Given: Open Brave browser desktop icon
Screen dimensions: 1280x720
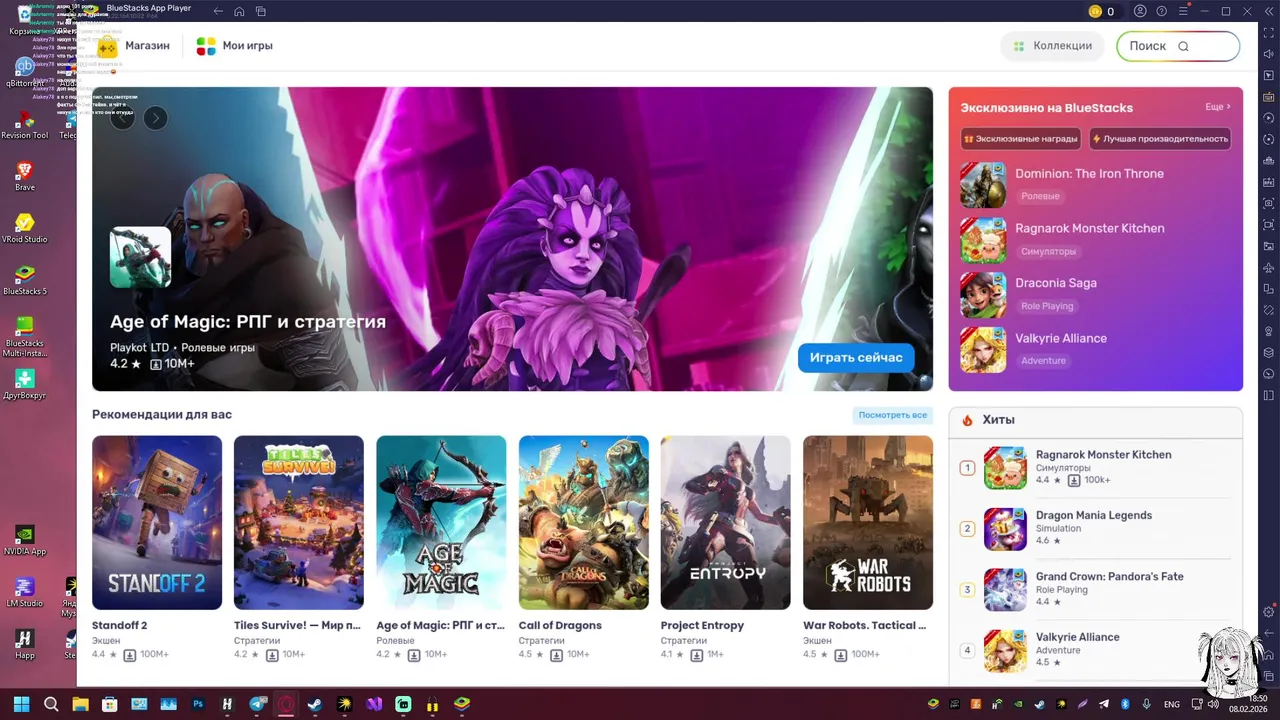Looking at the screenshot, I should coord(25,175).
